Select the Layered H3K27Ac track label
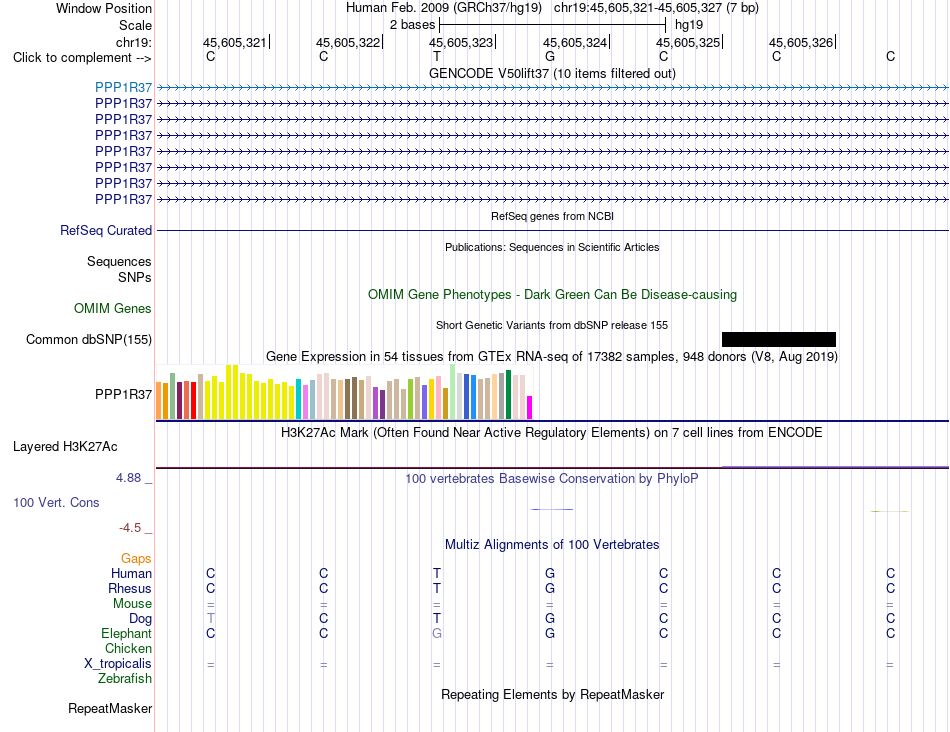 (65, 447)
